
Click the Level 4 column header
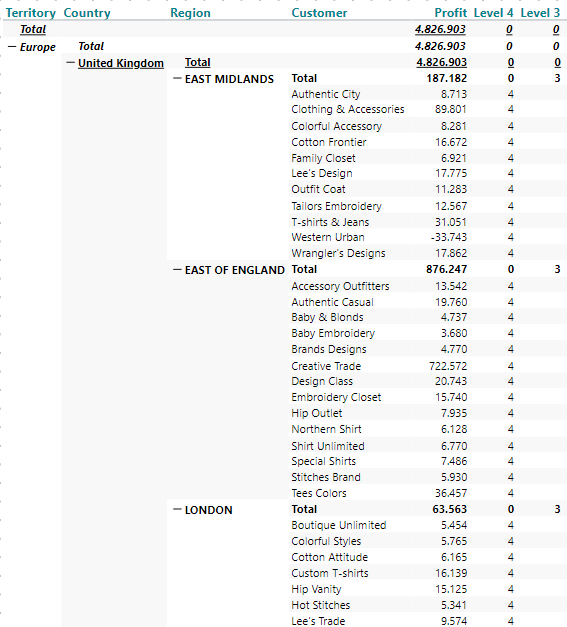click(493, 13)
